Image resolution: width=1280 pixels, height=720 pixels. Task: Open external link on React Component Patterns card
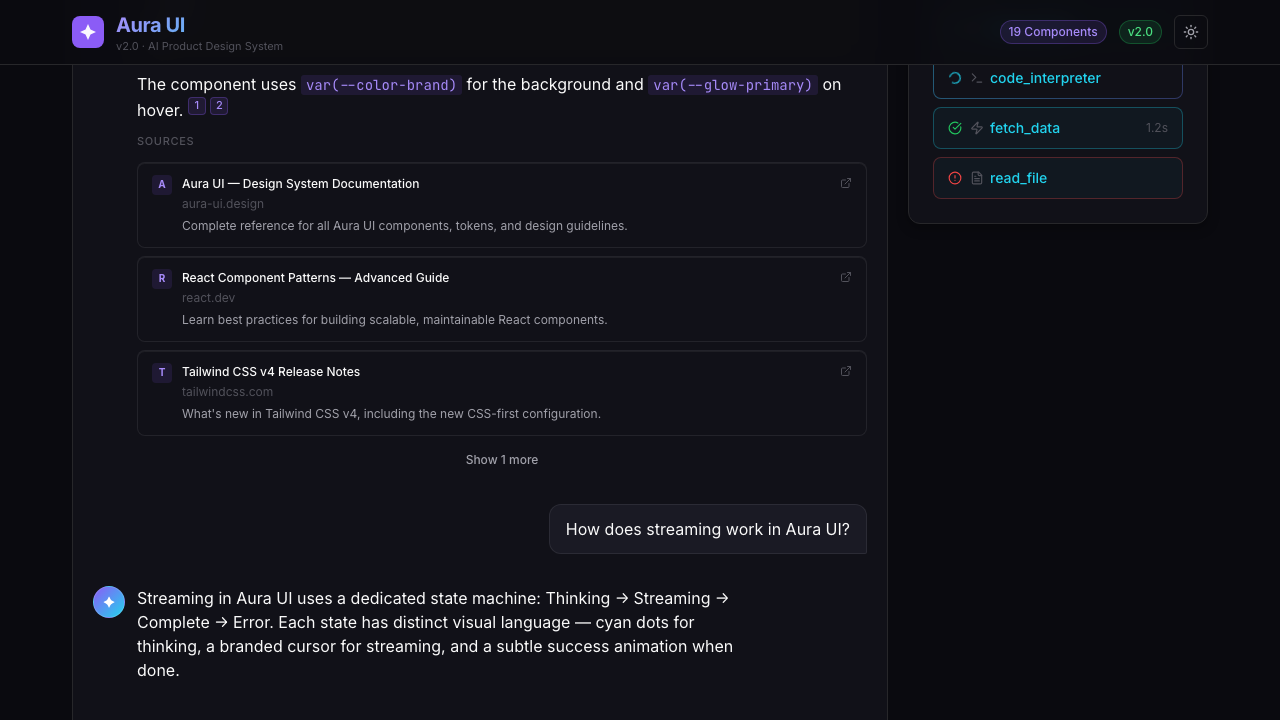point(845,277)
